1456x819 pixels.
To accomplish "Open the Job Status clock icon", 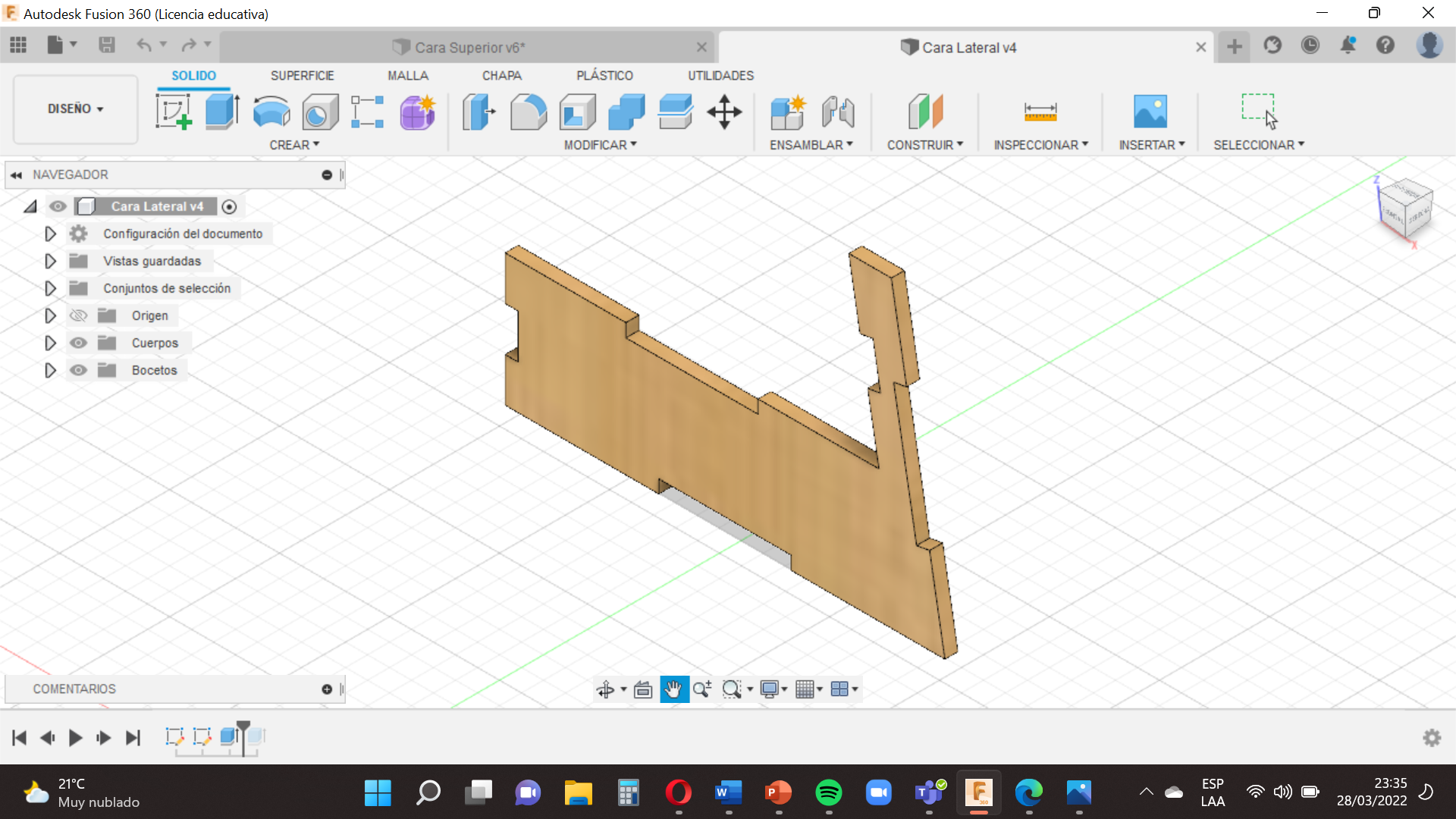I will pos(1310,45).
